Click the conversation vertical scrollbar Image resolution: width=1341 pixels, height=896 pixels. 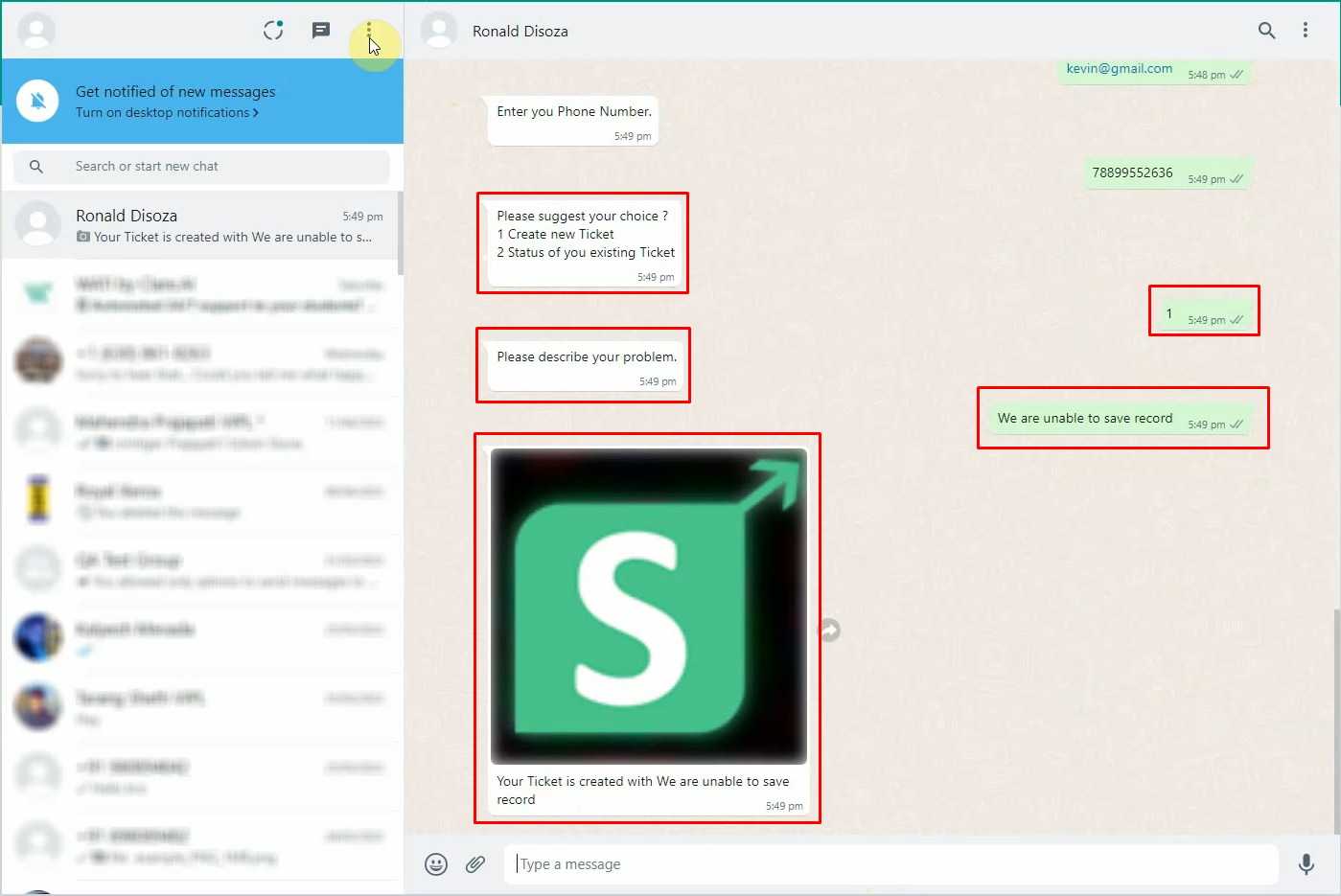point(1336,721)
